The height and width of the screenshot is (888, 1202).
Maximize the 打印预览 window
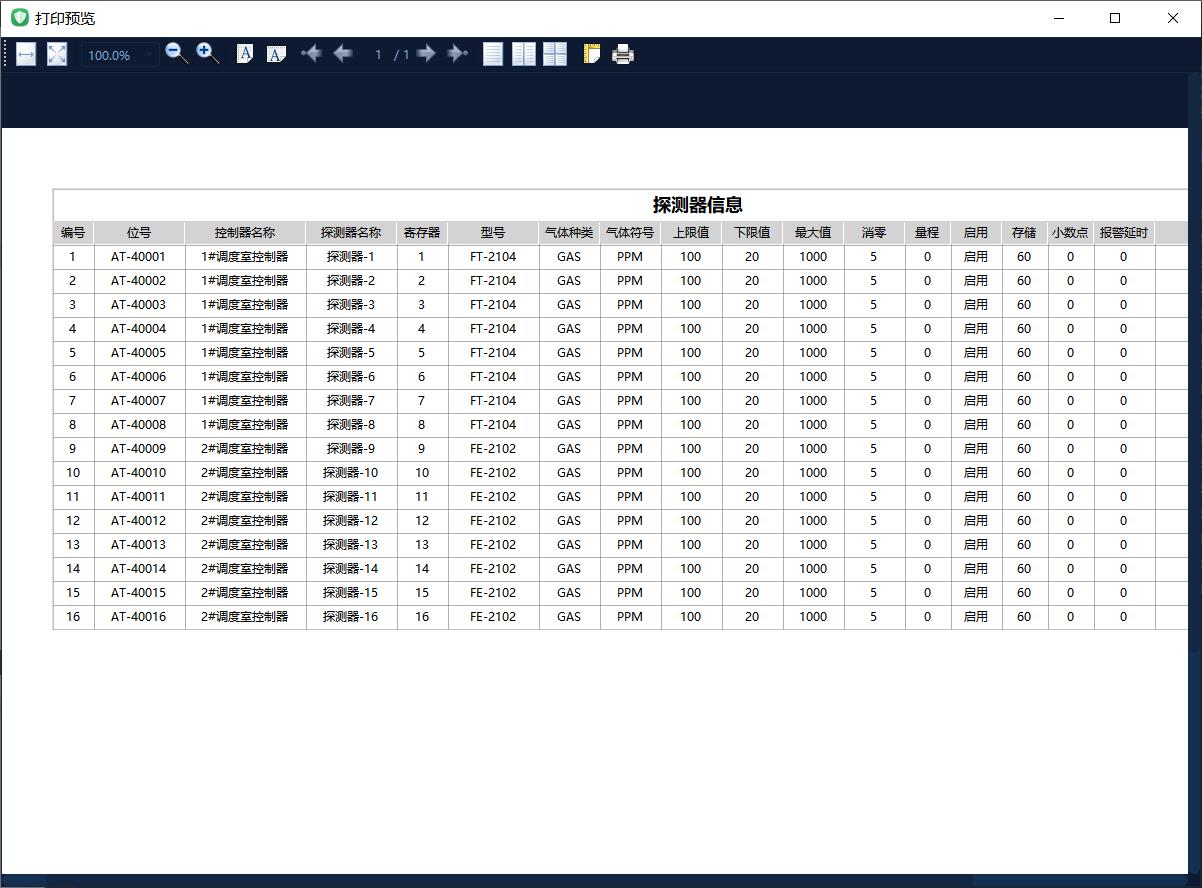1115,18
